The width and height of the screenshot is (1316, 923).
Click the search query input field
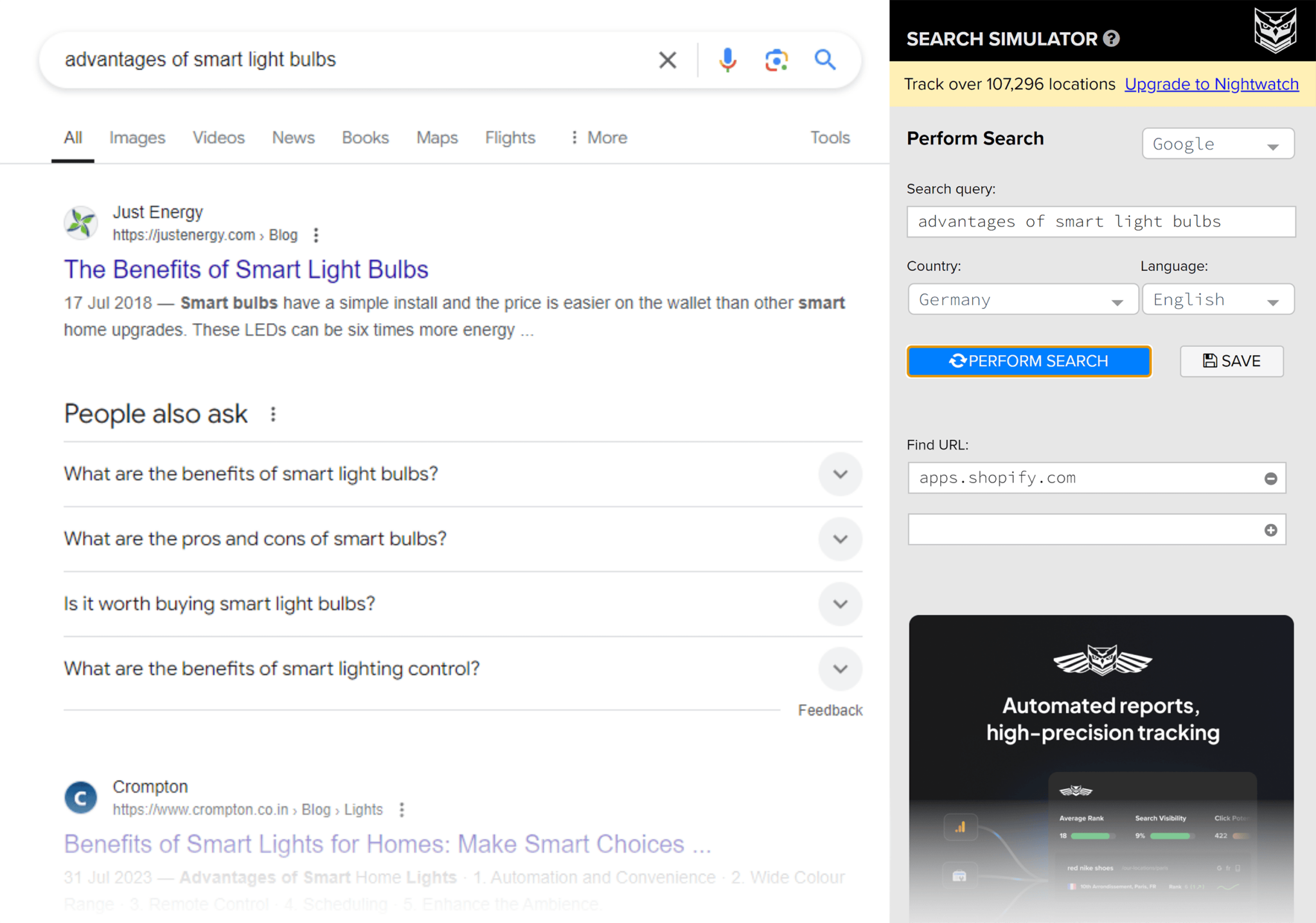coord(1099,221)
